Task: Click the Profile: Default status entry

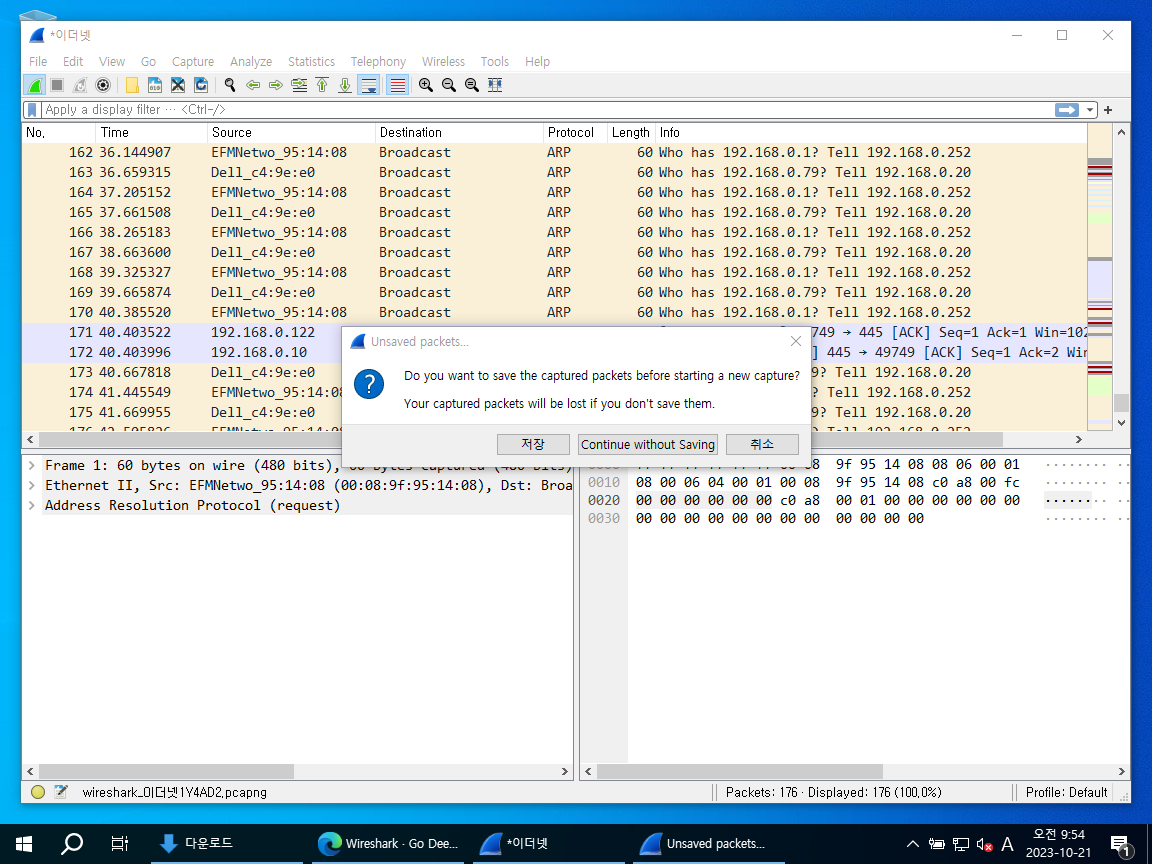Action: click(1066, 792)
